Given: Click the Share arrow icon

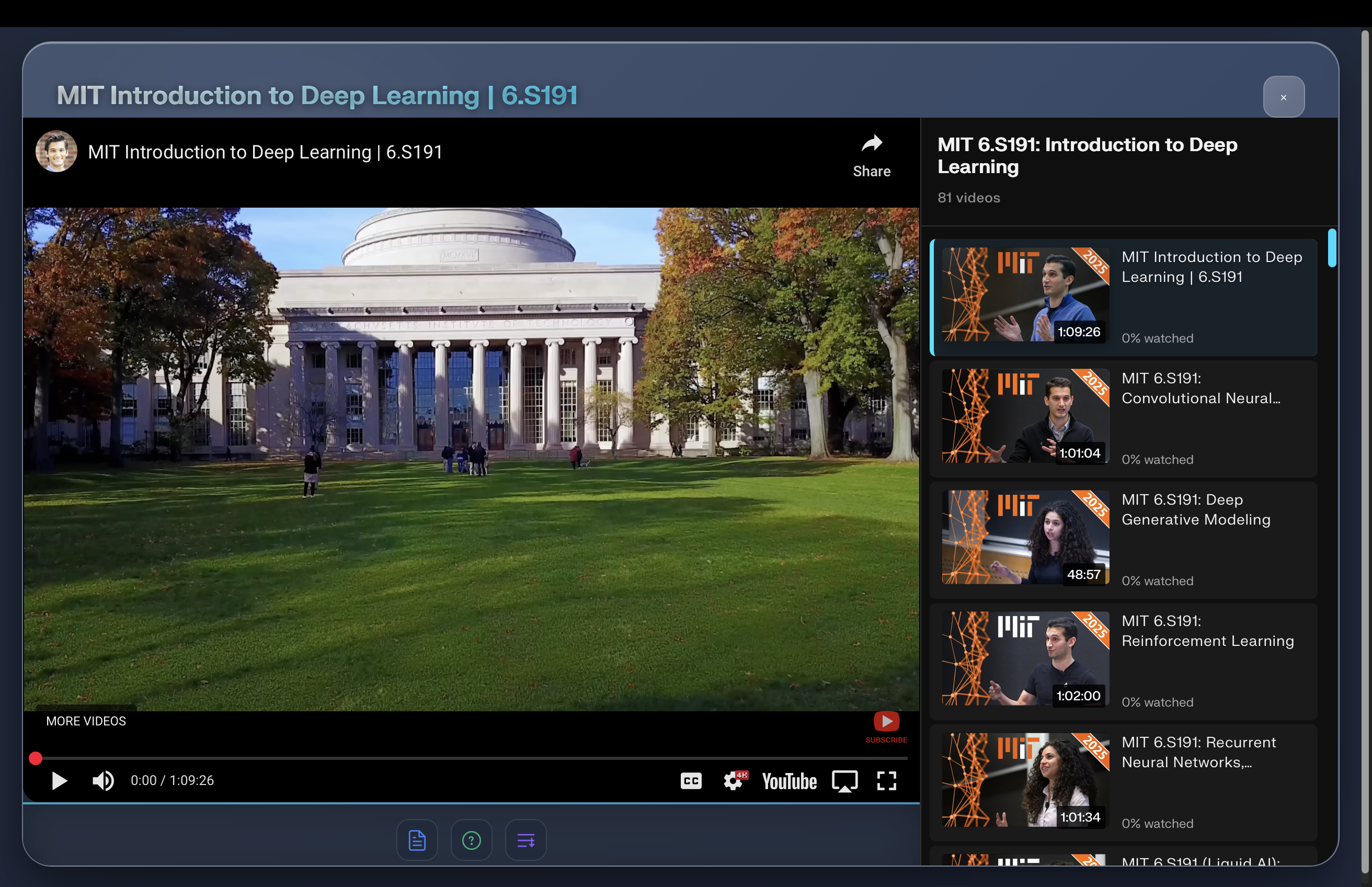Looking at the screenshot, I should point(872,143).
